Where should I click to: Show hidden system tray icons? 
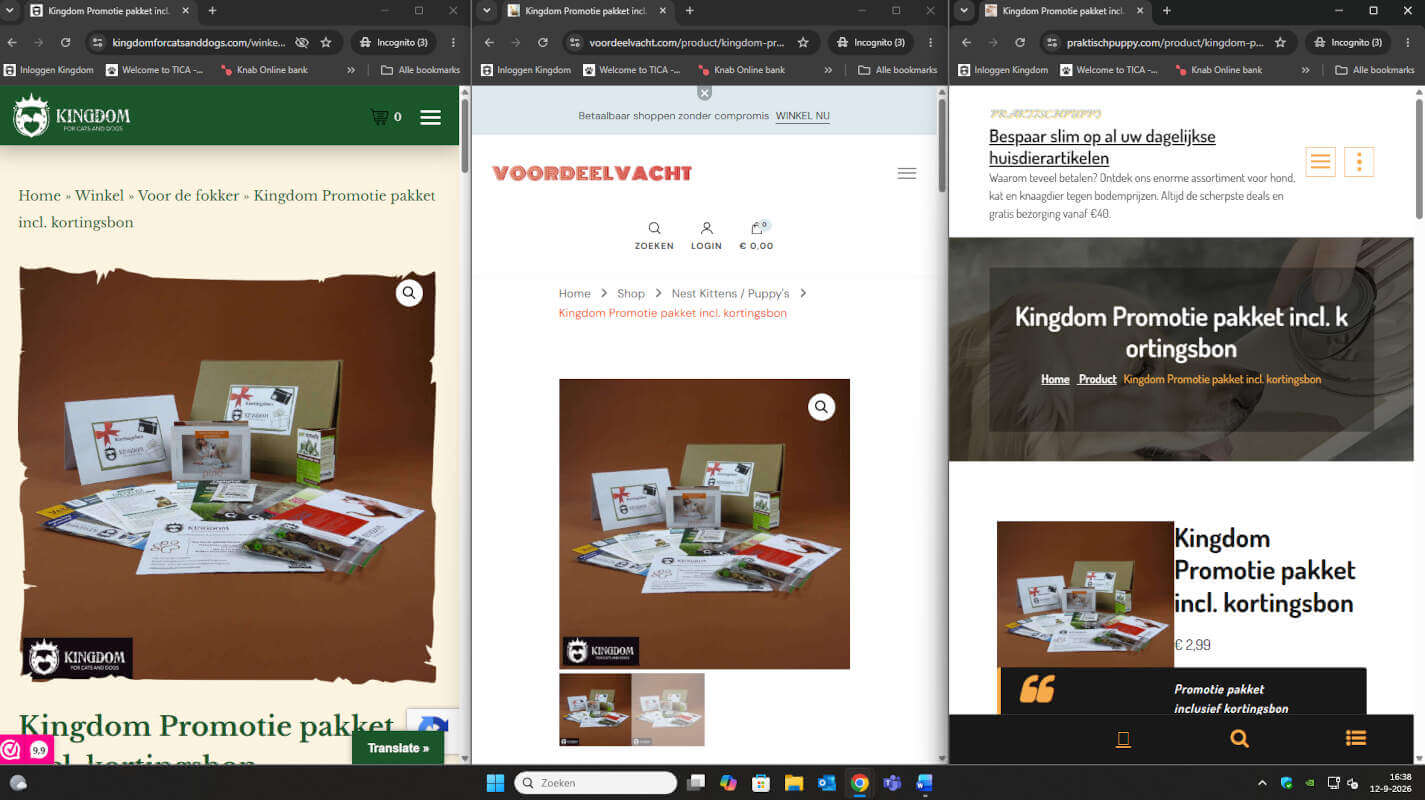[x=1262, y=783]
